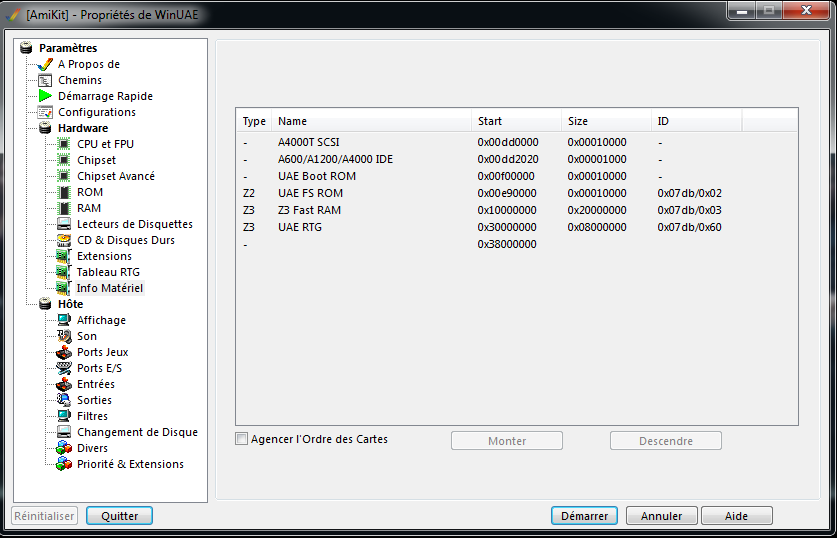This screenshot has width=837, height=538.
Task: Click the Ports E/S connector icon
Action: coord(64,368)
